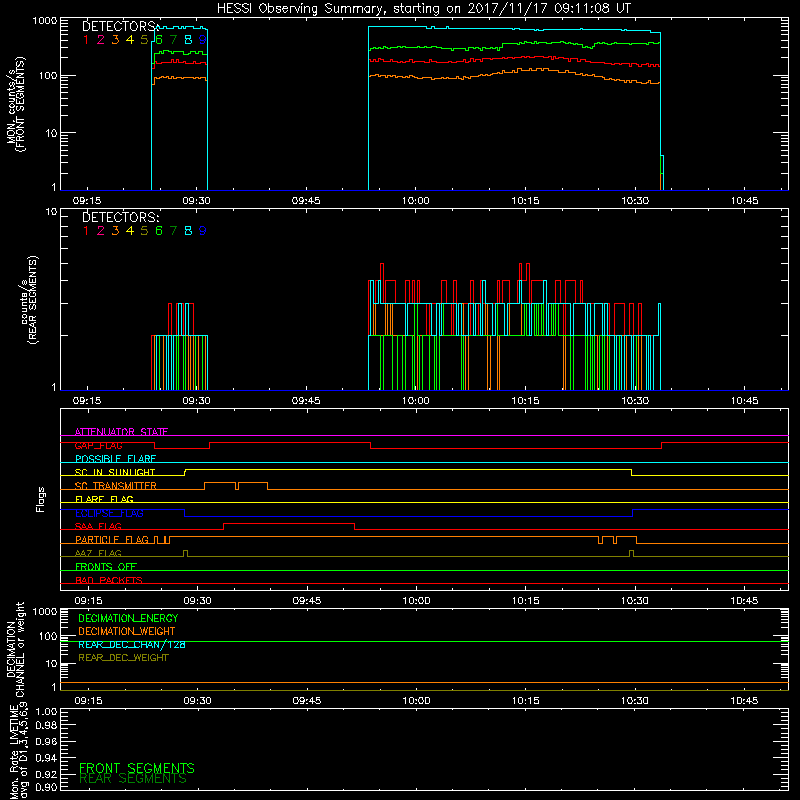Click the 0.94 tick on the livetime axis
800x800 pixels.
(46, 758)
